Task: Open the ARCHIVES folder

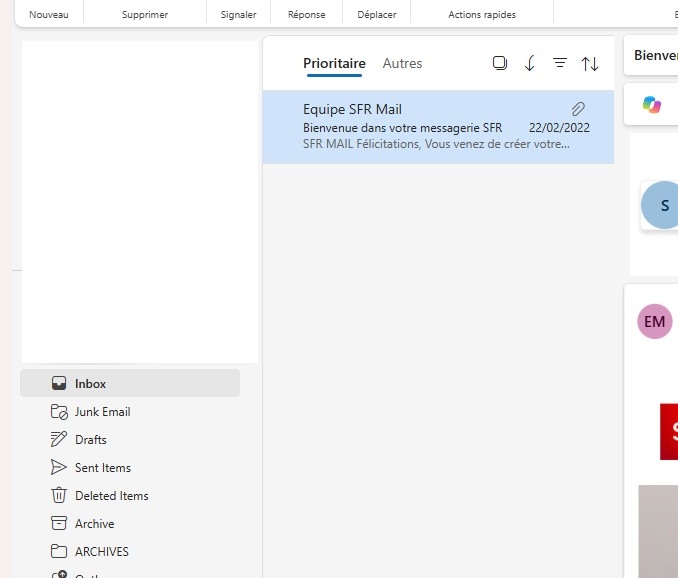Action: pos(130,552)
